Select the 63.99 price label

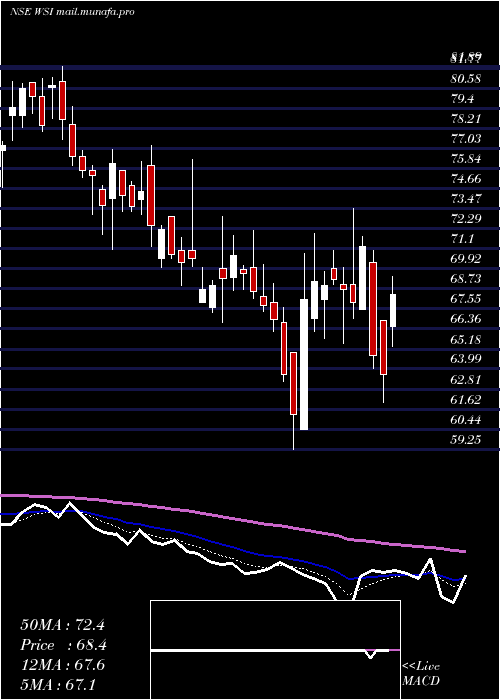pos(466,359)
